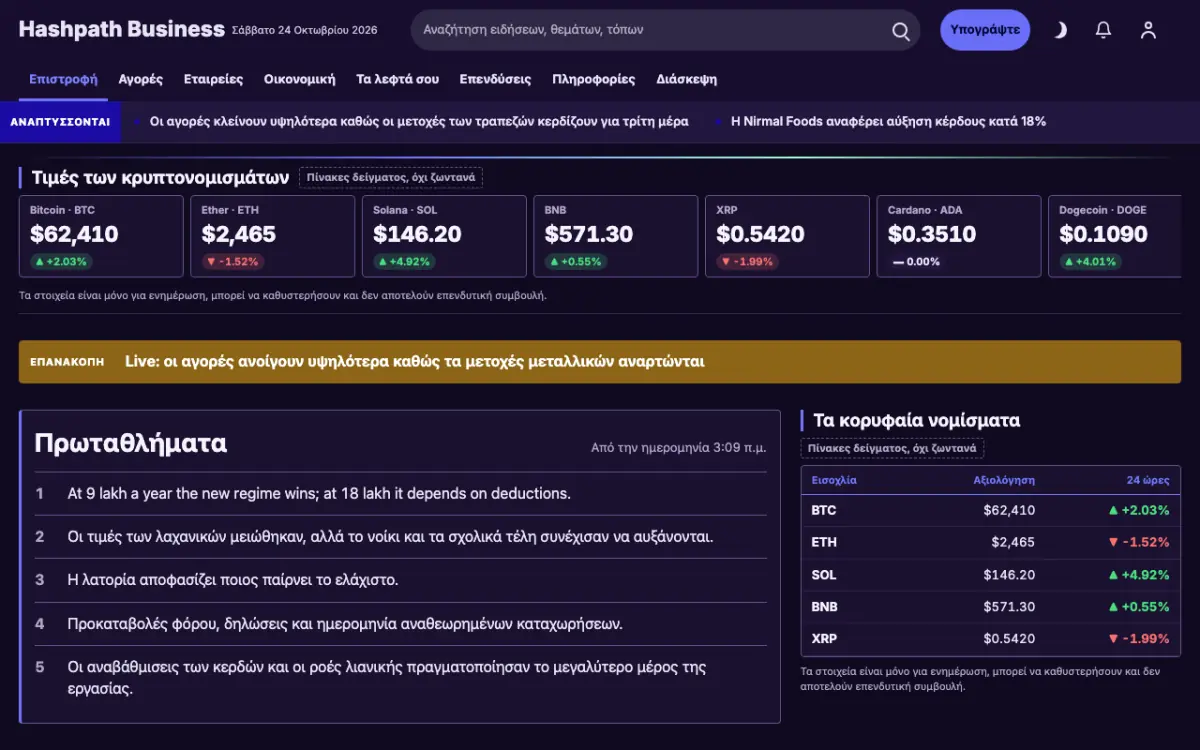
Task: Sort table by 24 ώρες column
Action: [1148, 480]
